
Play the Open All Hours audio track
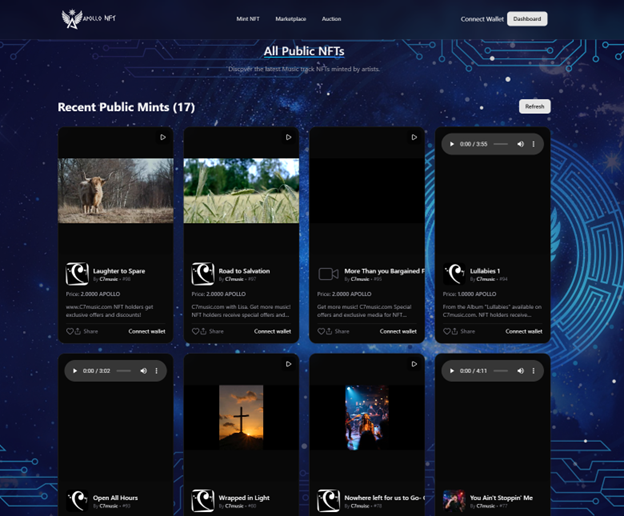[75, 371]
